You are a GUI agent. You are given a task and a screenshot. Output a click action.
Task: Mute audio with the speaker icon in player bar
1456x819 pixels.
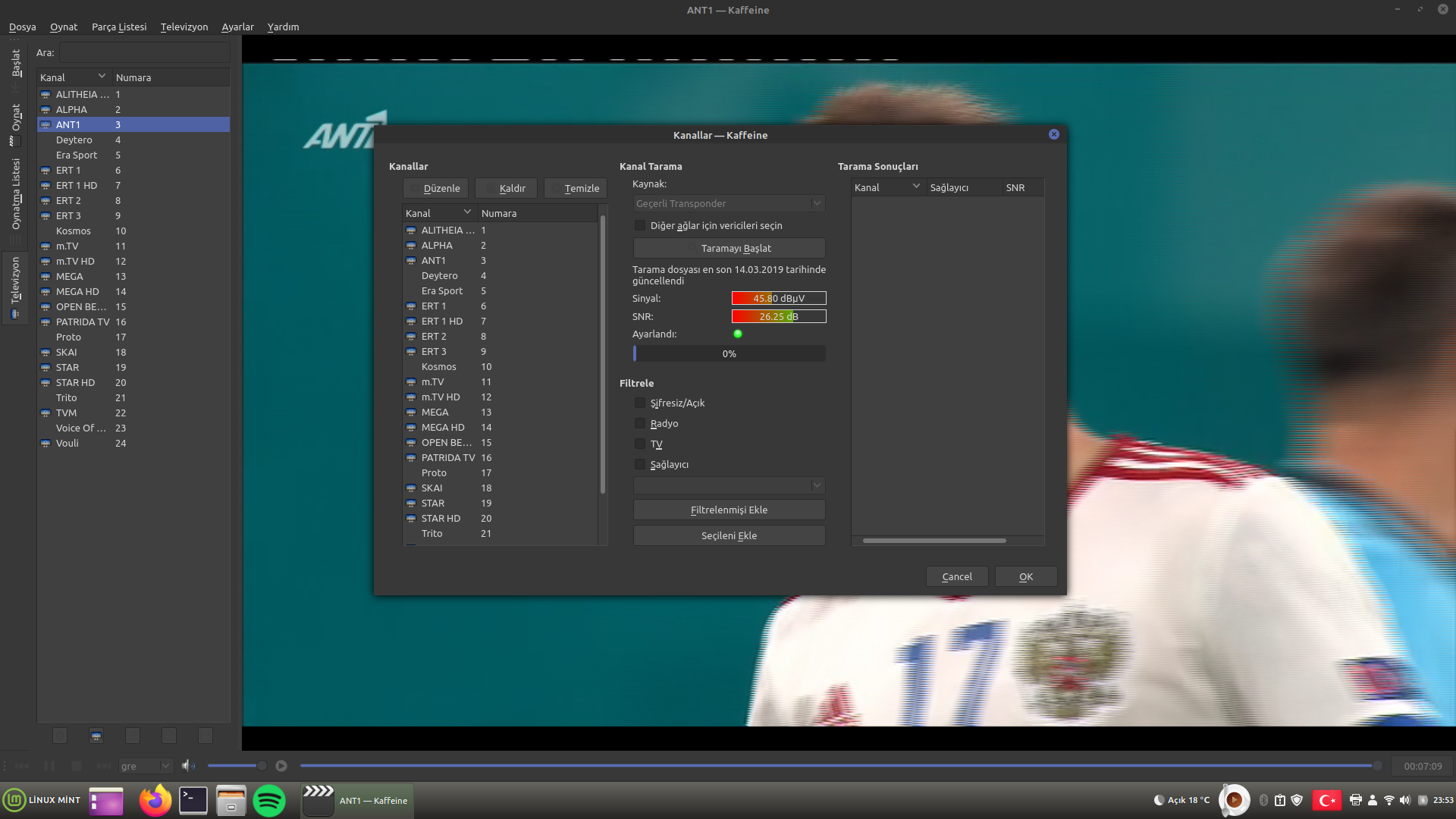[188, 766]
